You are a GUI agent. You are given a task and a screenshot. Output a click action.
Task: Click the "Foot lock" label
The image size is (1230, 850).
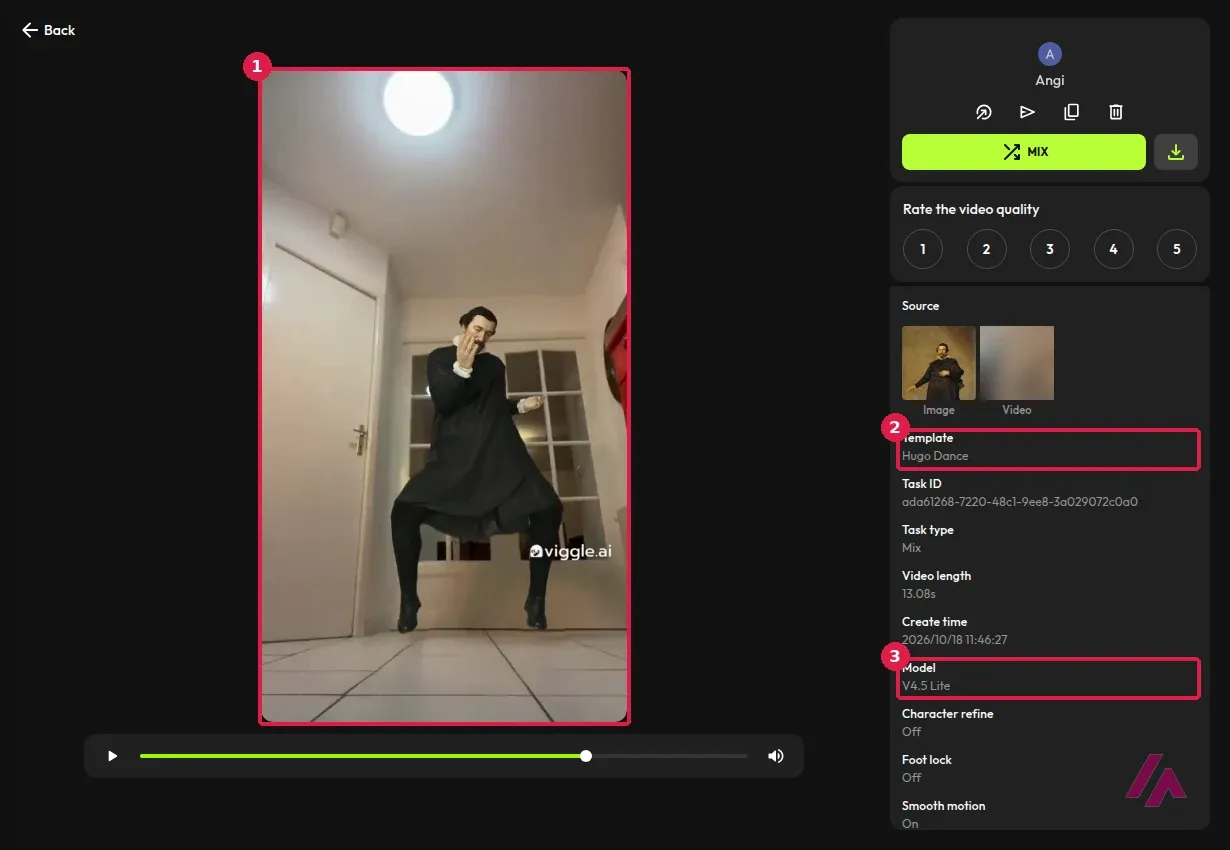927,760
